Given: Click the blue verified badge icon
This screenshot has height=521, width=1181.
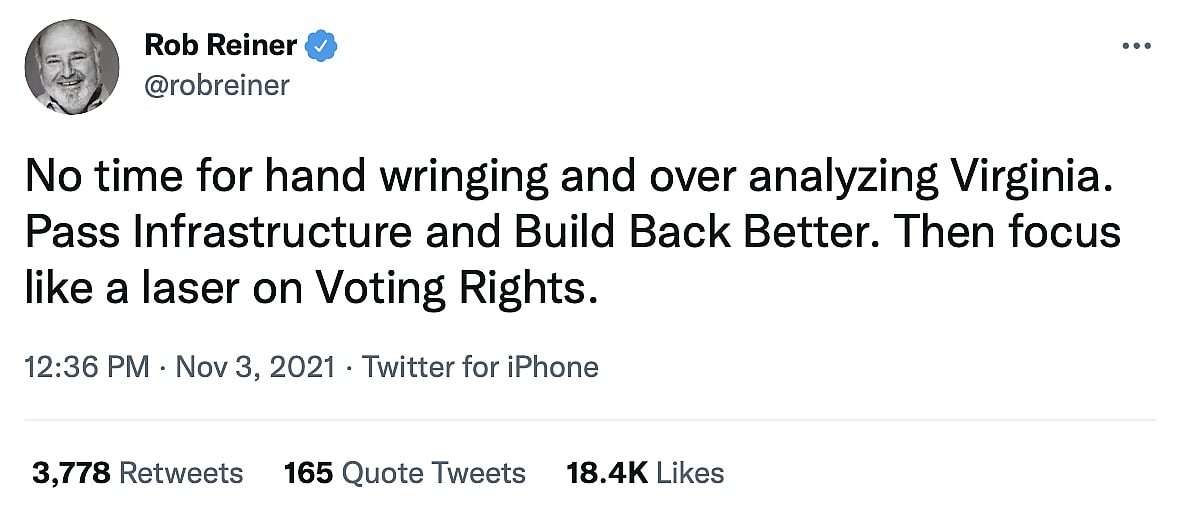Looking at the screenshot, I should tap(322, 46).
